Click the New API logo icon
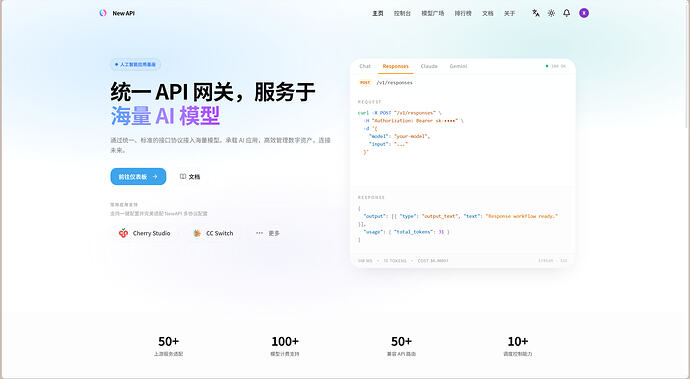The image size is (690, 379). click(103, 13)
